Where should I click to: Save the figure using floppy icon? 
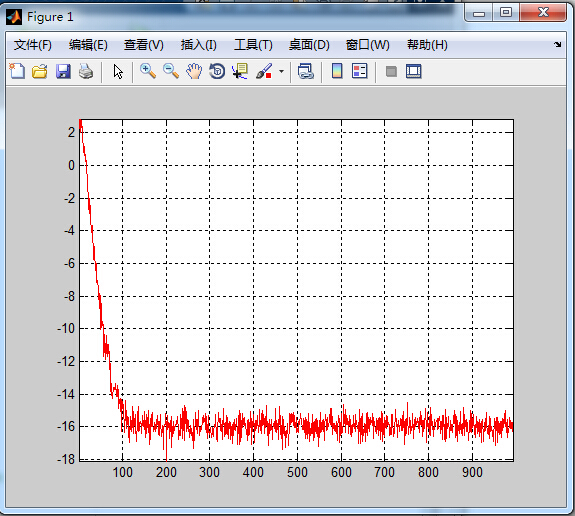63,71
